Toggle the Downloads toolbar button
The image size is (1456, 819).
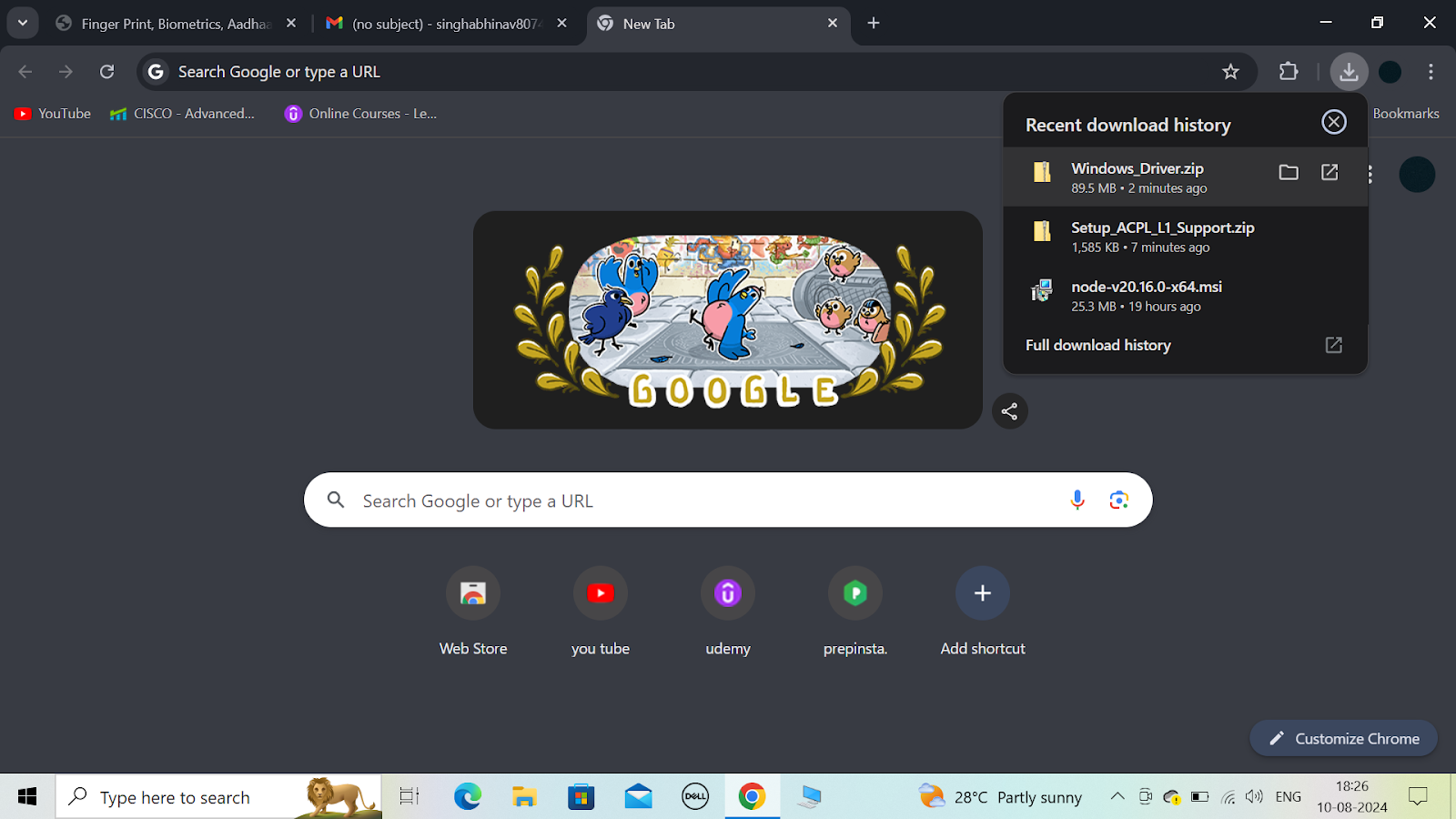[1349, 72]
